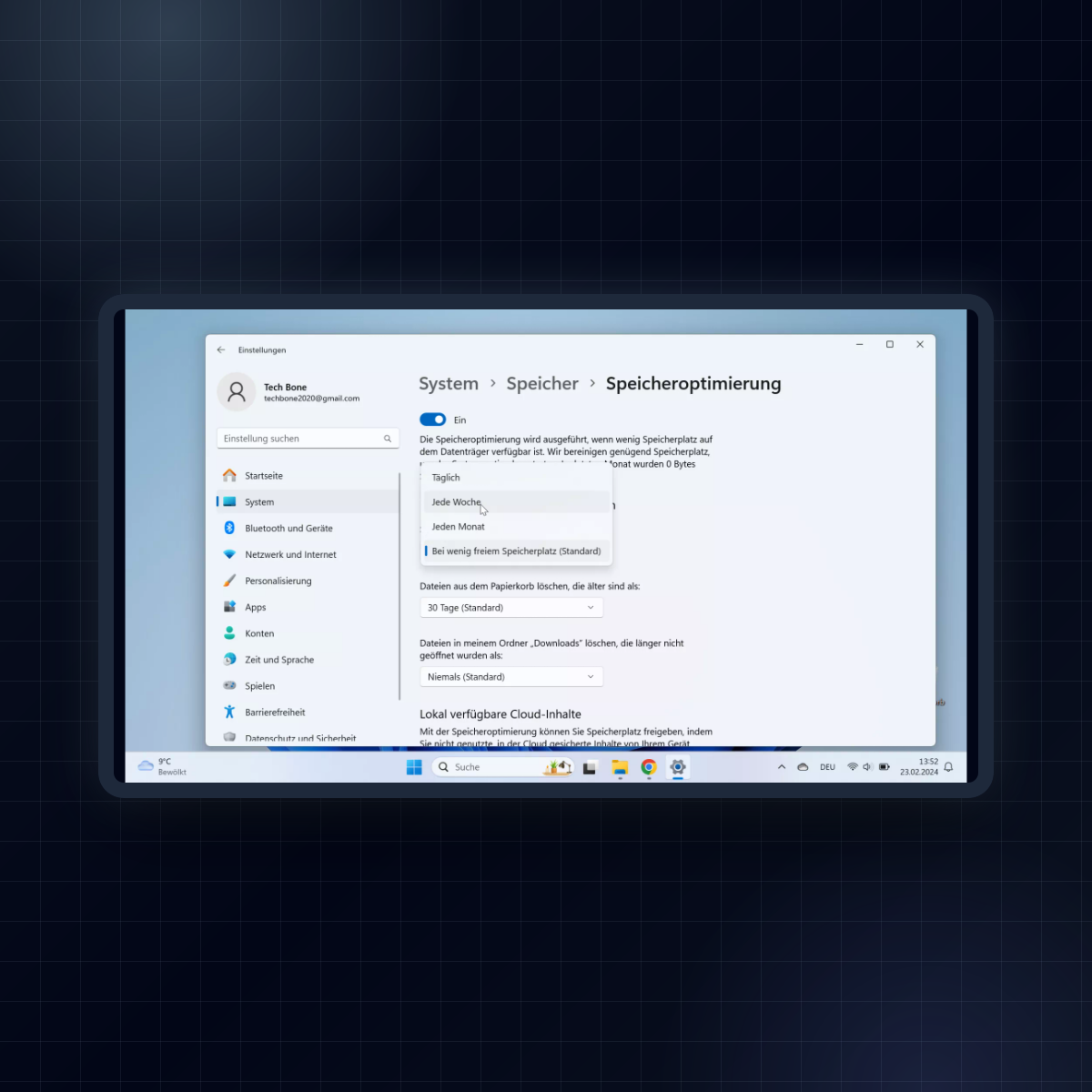The image size is (1092, 1092).
Task: Select Bei wenig freiem Speicherplatz (Standard)
Action: pyautogui.click(x=517, y=551)
